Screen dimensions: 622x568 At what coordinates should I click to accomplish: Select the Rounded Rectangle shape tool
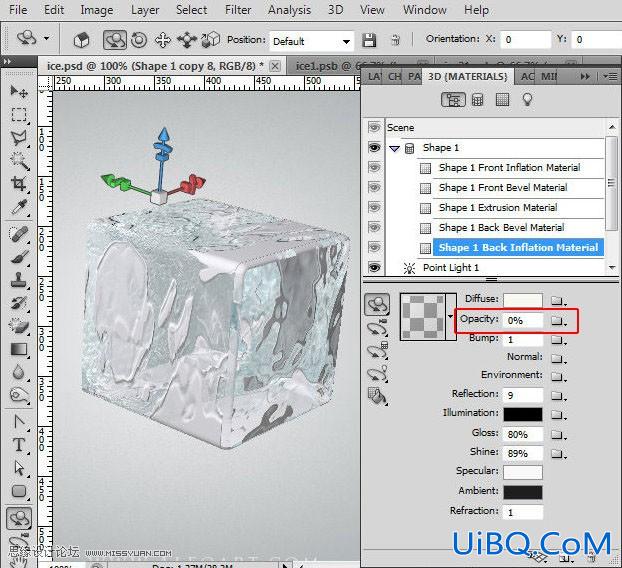point(19,491)
